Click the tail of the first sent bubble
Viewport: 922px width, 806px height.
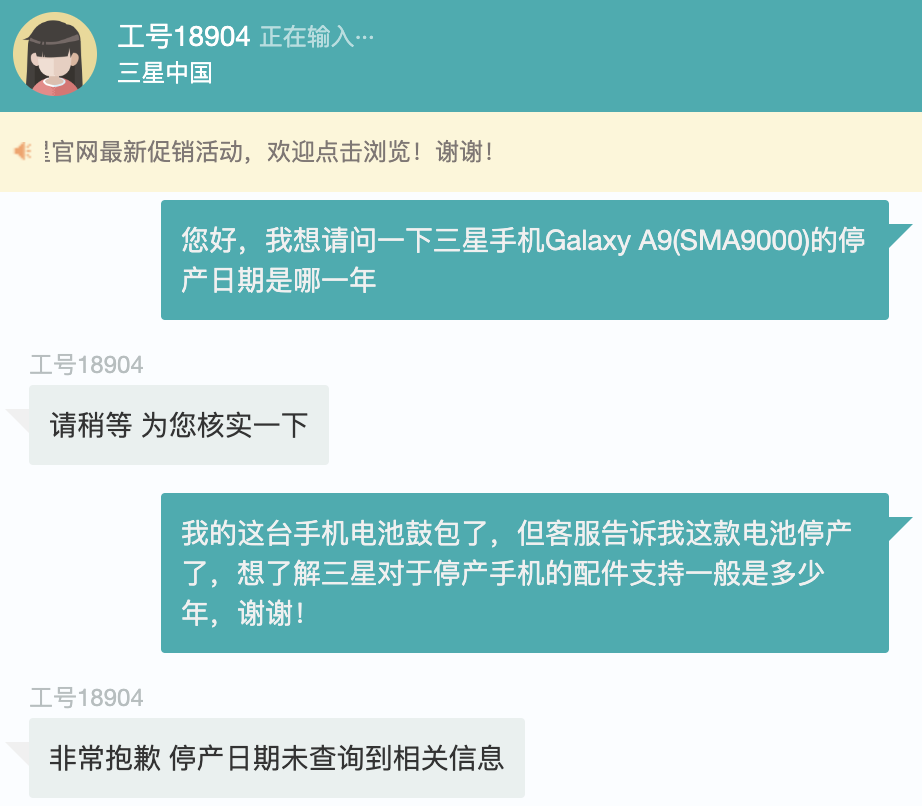pos(900,235)
